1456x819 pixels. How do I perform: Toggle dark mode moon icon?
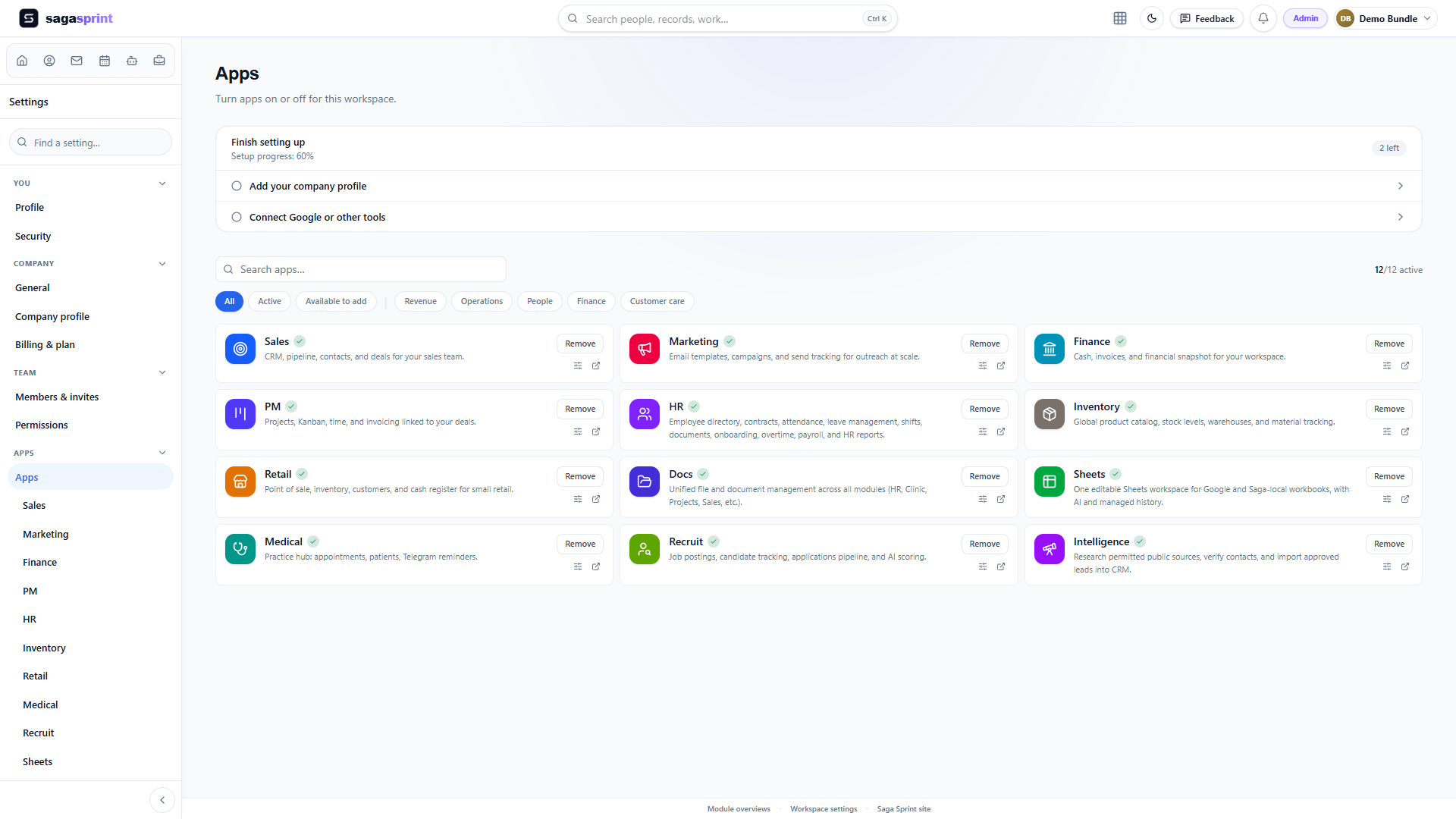(1152, 18)
